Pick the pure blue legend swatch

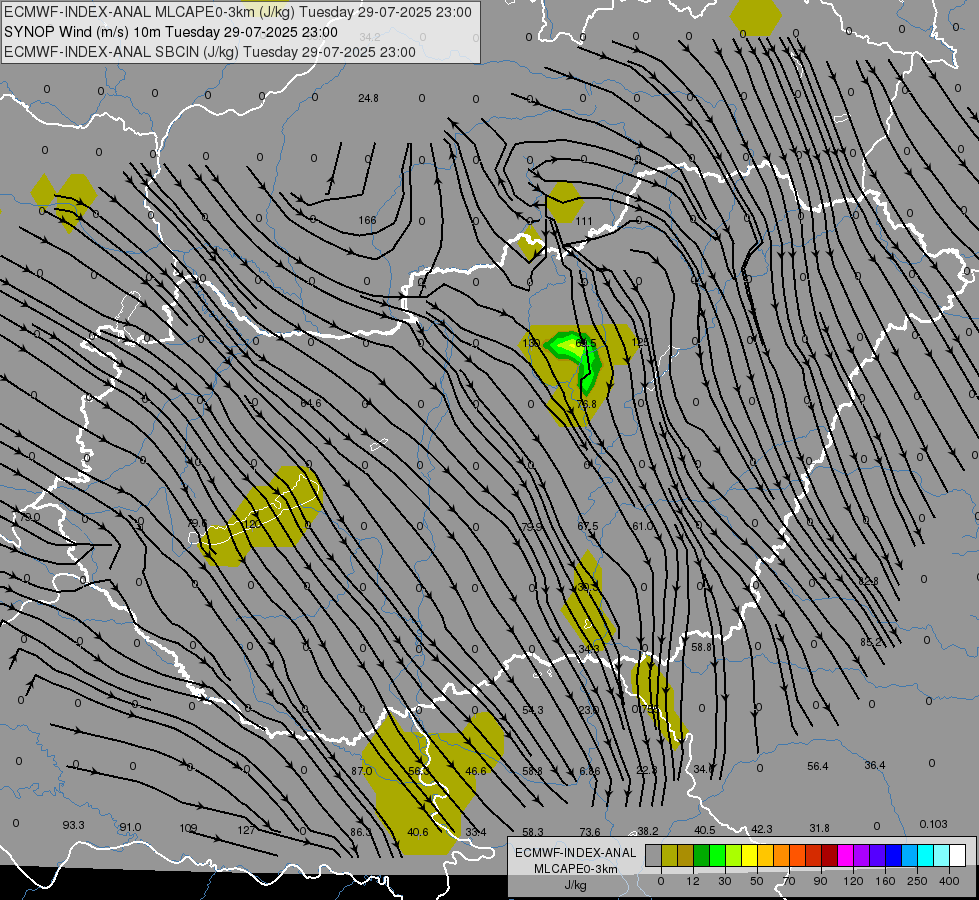click(893, 855)
